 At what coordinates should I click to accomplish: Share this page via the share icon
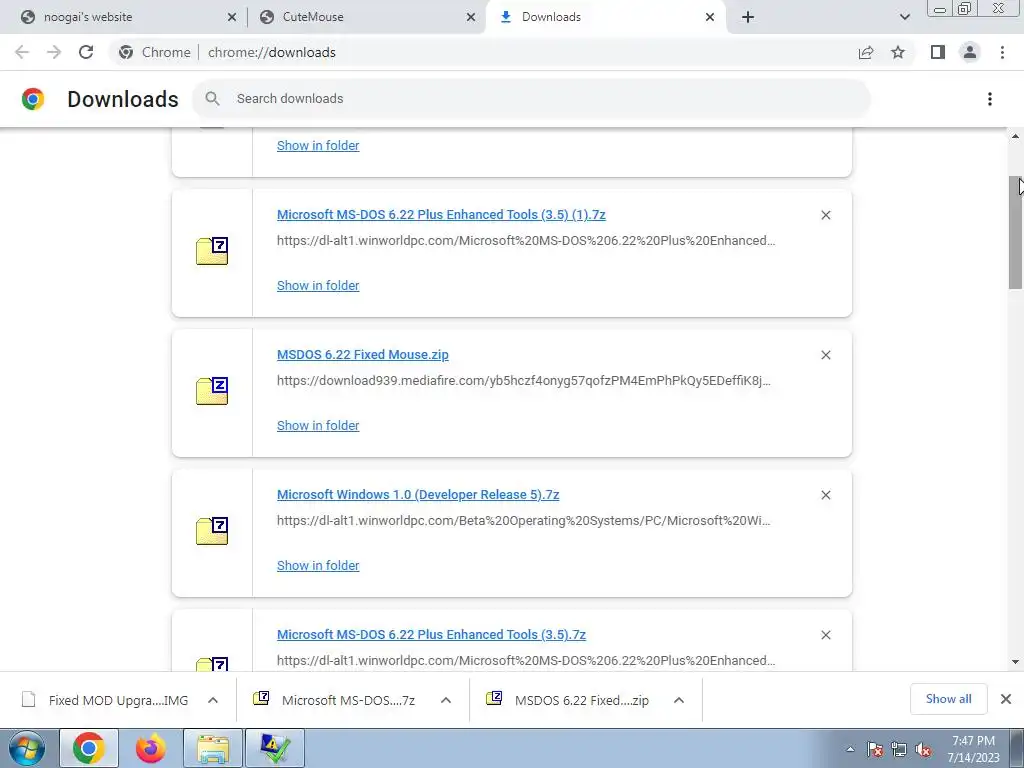(866, 52)
